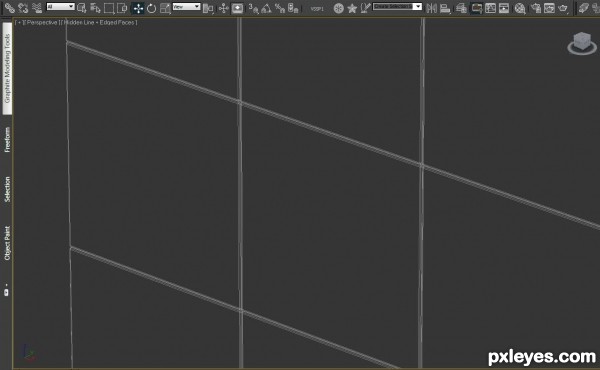Viewport: 600px width, 370px height.
Task: Switch to the Freeform vertical tab
Action: click(7, 140)
